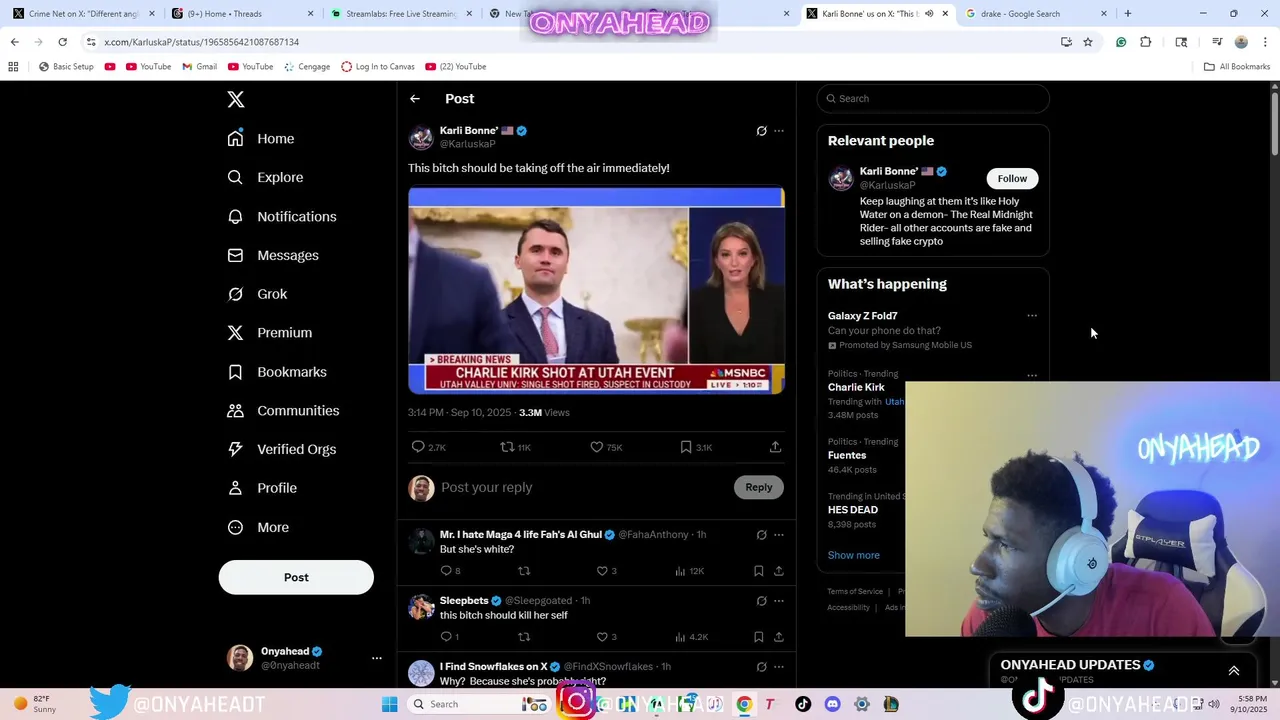1280x720 pixels.
Task: Open Windows Start button
Action: 390,704
